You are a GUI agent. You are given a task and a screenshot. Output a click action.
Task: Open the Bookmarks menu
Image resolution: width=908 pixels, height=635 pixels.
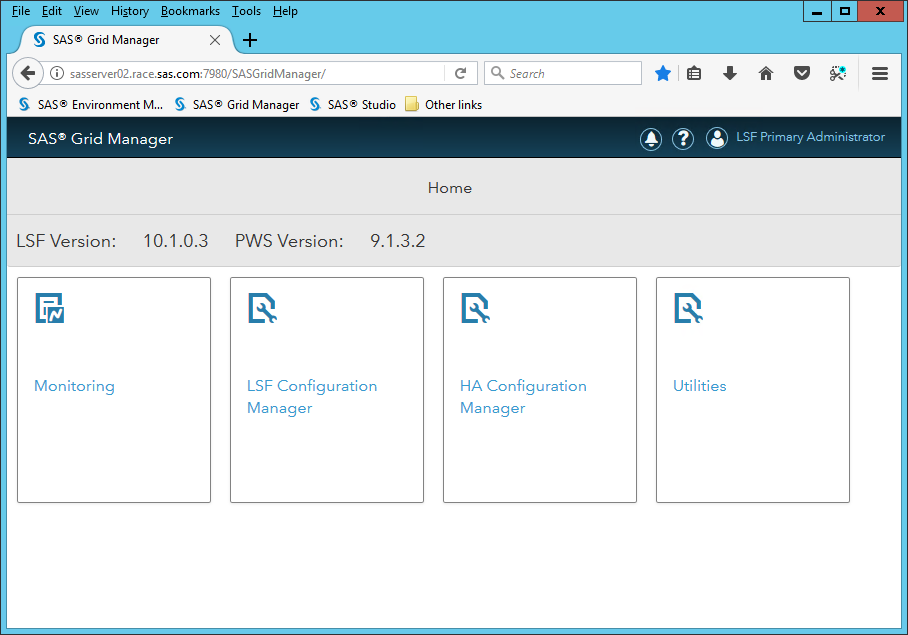click(x=190, y=11)
